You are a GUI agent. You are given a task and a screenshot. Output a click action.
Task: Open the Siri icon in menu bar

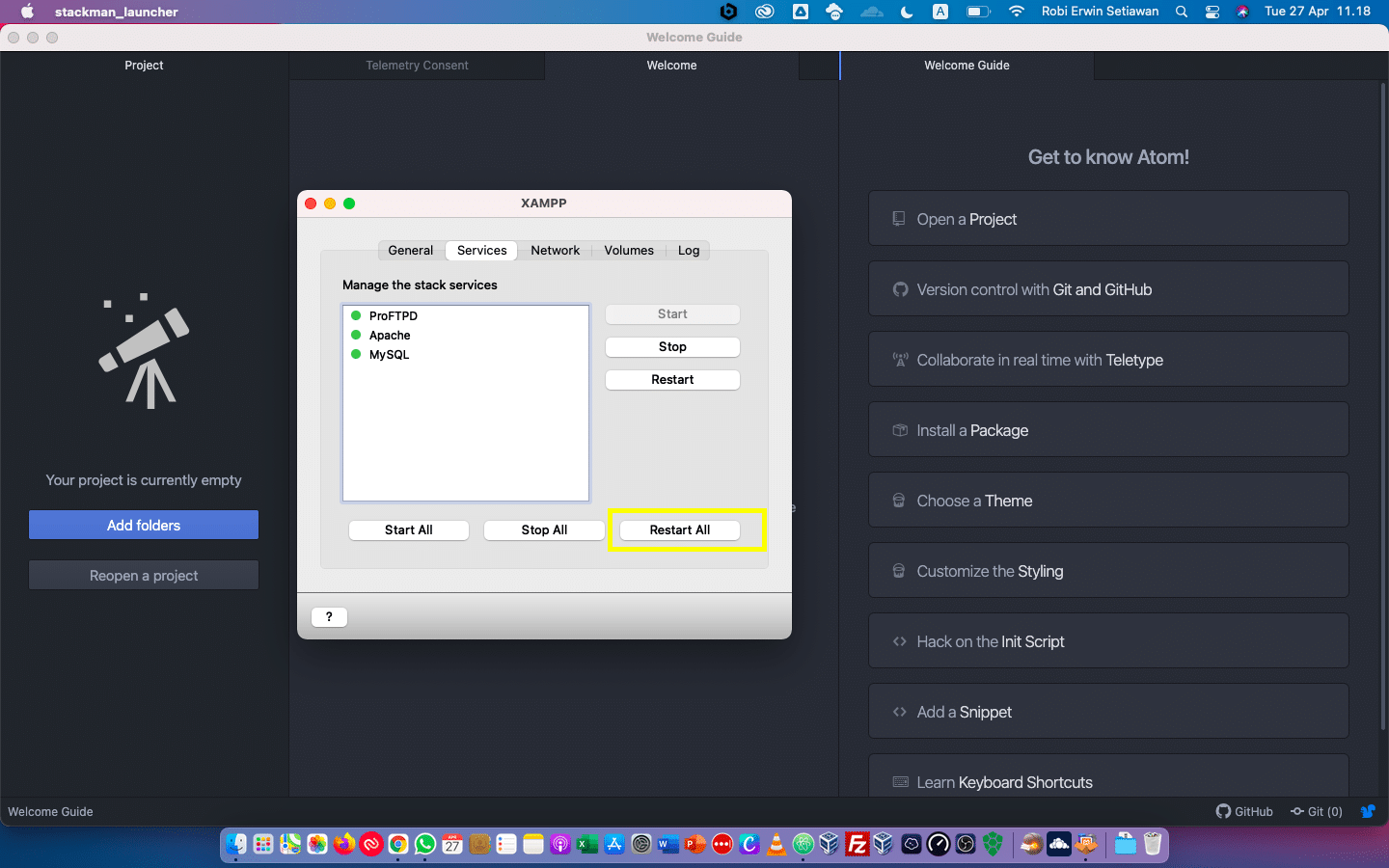pyautogui.click(x=1243, y=12)
